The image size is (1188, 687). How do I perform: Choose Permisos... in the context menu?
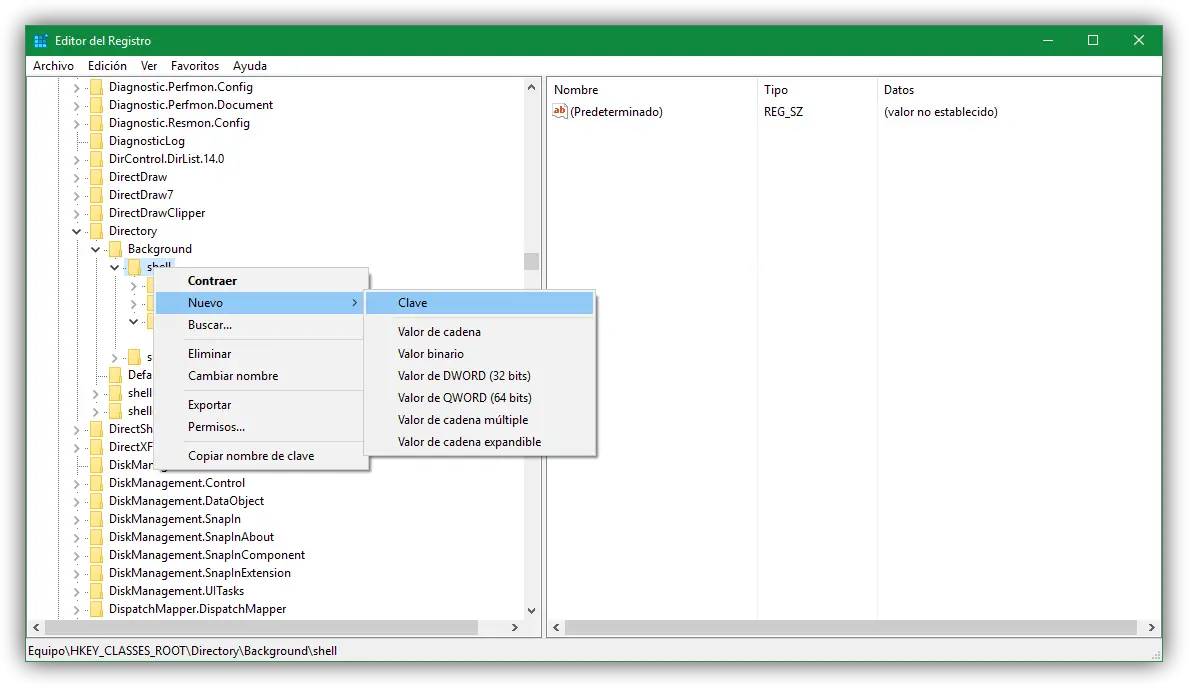pos(261,427)
